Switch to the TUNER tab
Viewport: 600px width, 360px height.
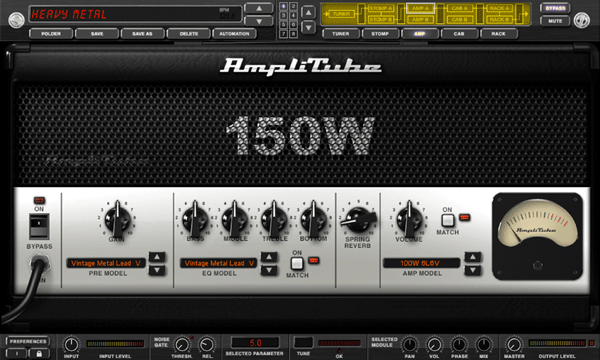[341, 34]
